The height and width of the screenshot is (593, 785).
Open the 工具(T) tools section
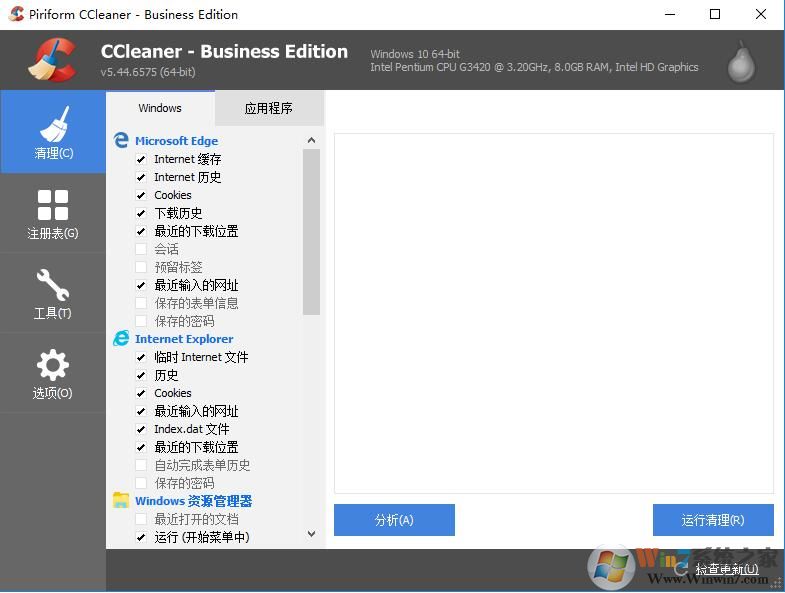click(53, 292)
